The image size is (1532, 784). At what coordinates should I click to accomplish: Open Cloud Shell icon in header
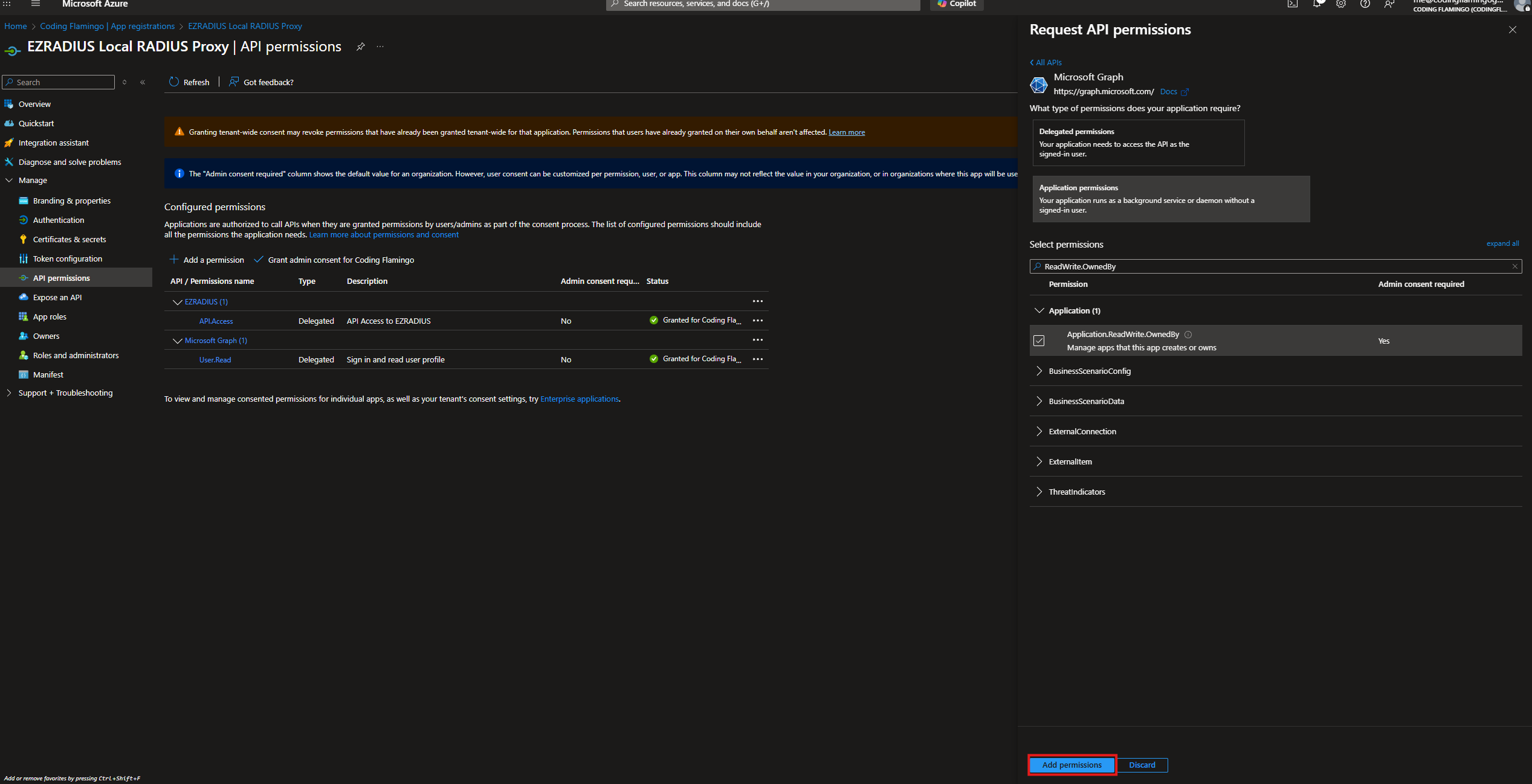[x=1292, y=4]
